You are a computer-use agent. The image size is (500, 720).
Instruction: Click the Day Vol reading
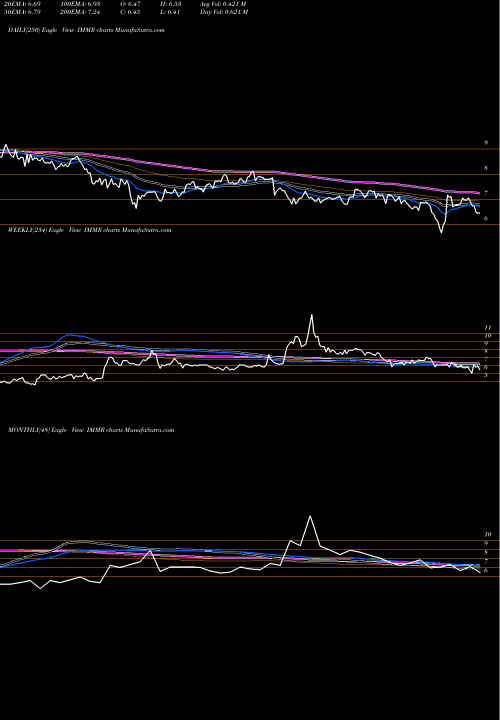coord(224,12)
